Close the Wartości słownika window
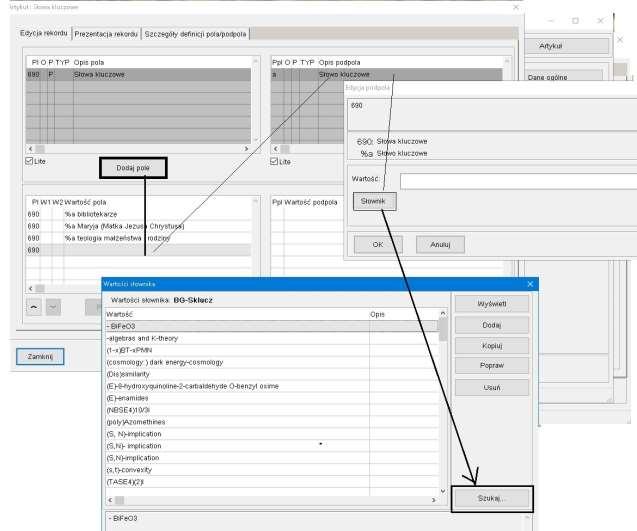The image size is (637, 531). pos(530,284)
